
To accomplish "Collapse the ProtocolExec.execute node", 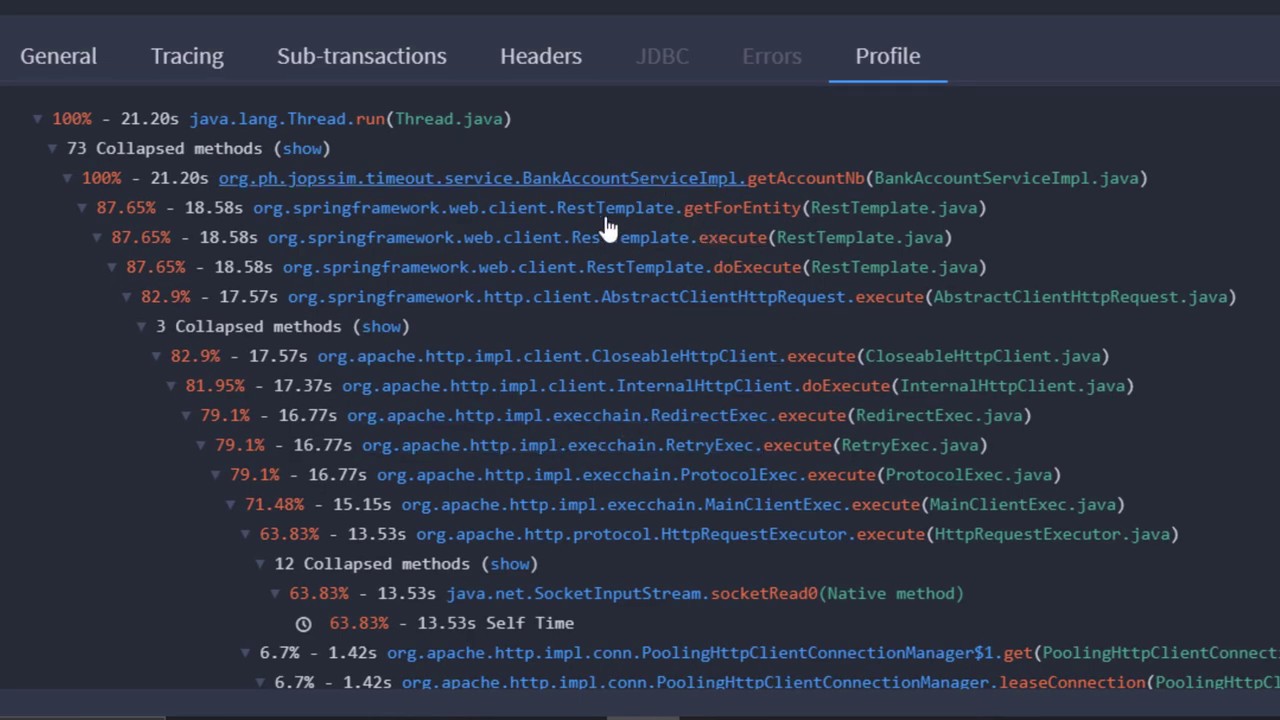I will click(x=215, y=475).
